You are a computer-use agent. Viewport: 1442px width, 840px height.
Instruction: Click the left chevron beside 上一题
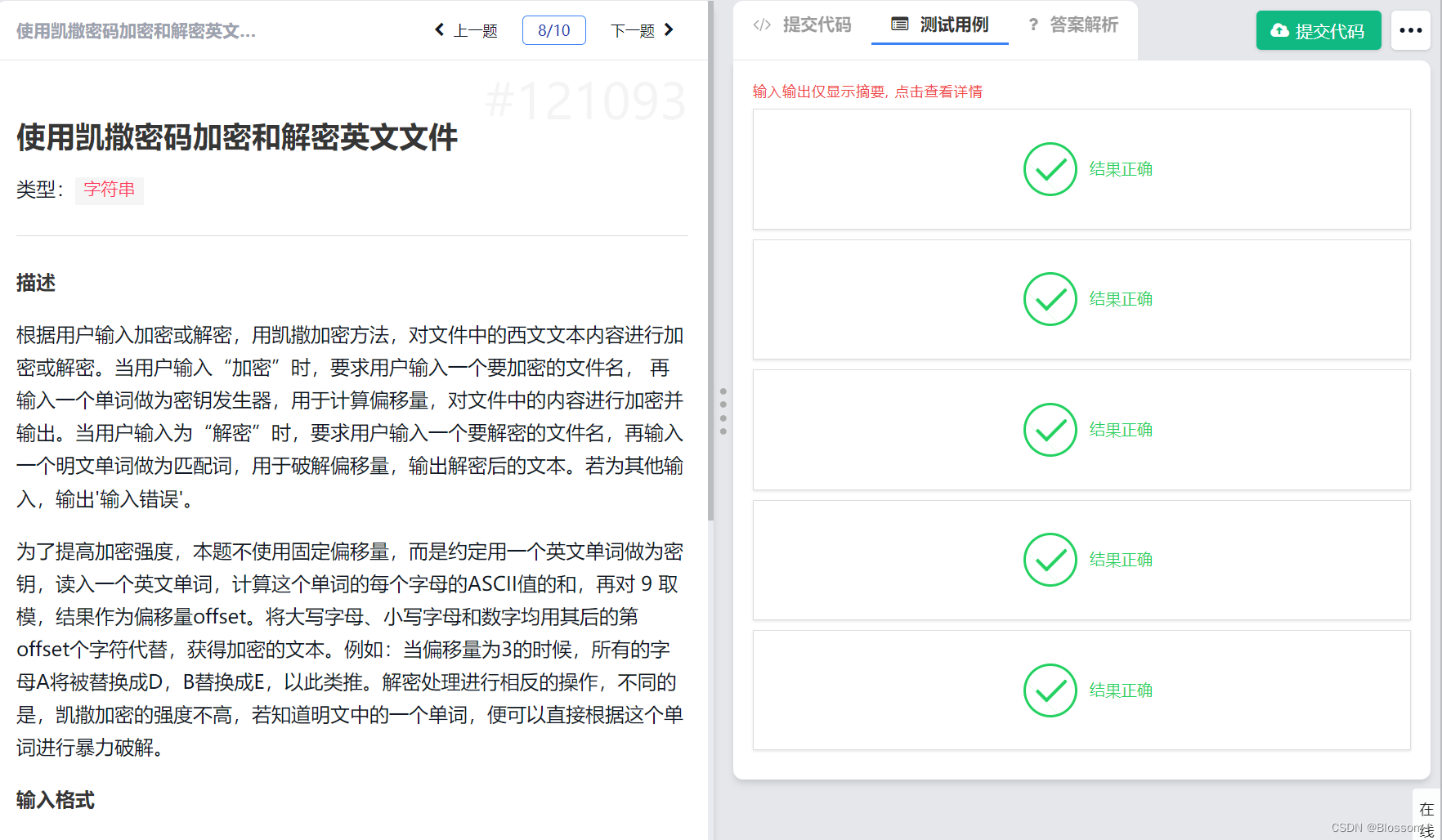438,29
